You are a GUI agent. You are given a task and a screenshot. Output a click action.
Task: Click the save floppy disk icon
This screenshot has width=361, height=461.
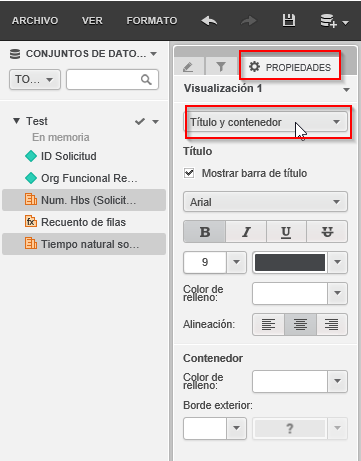(289, 20)
